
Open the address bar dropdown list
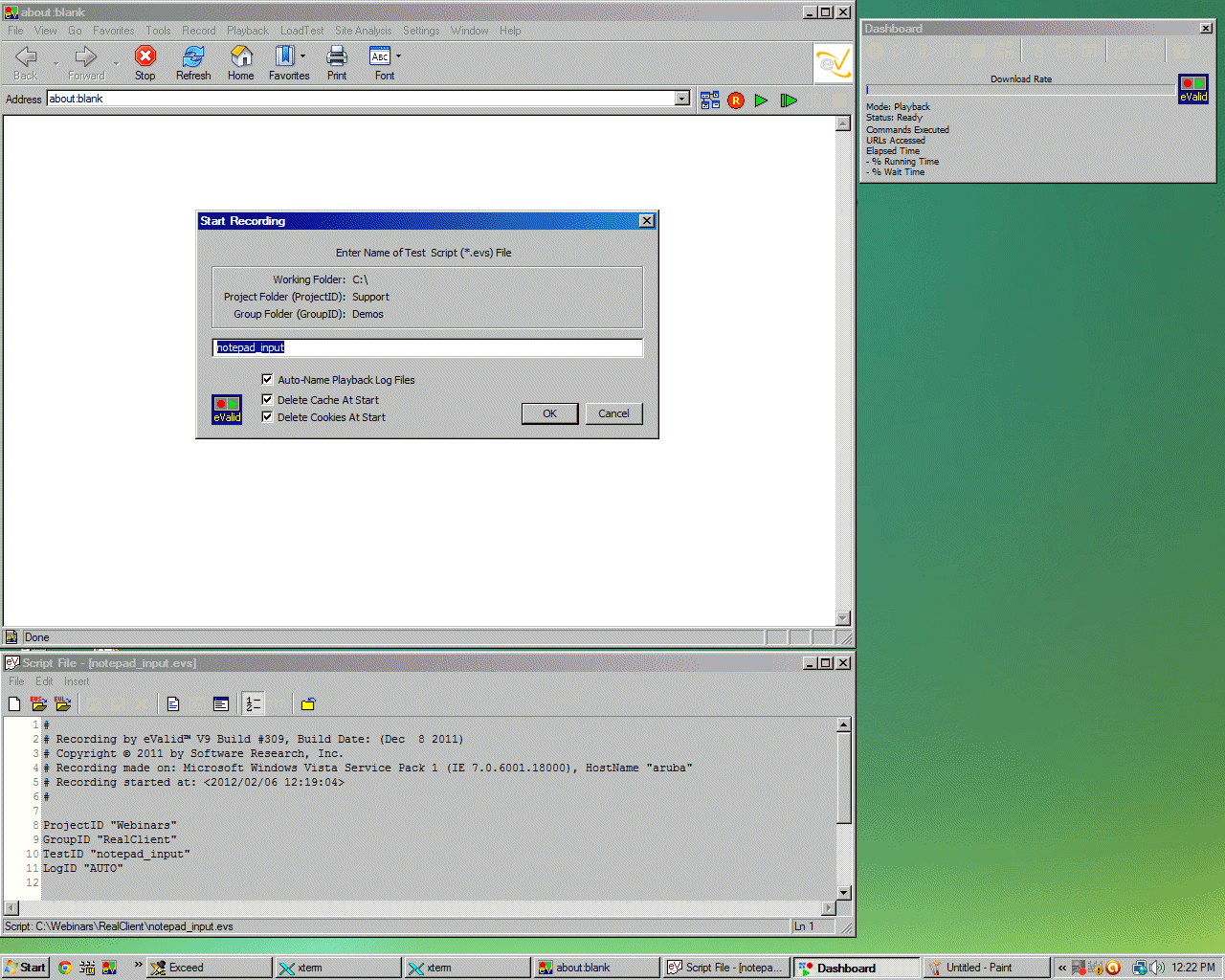(x=682, y=99)
